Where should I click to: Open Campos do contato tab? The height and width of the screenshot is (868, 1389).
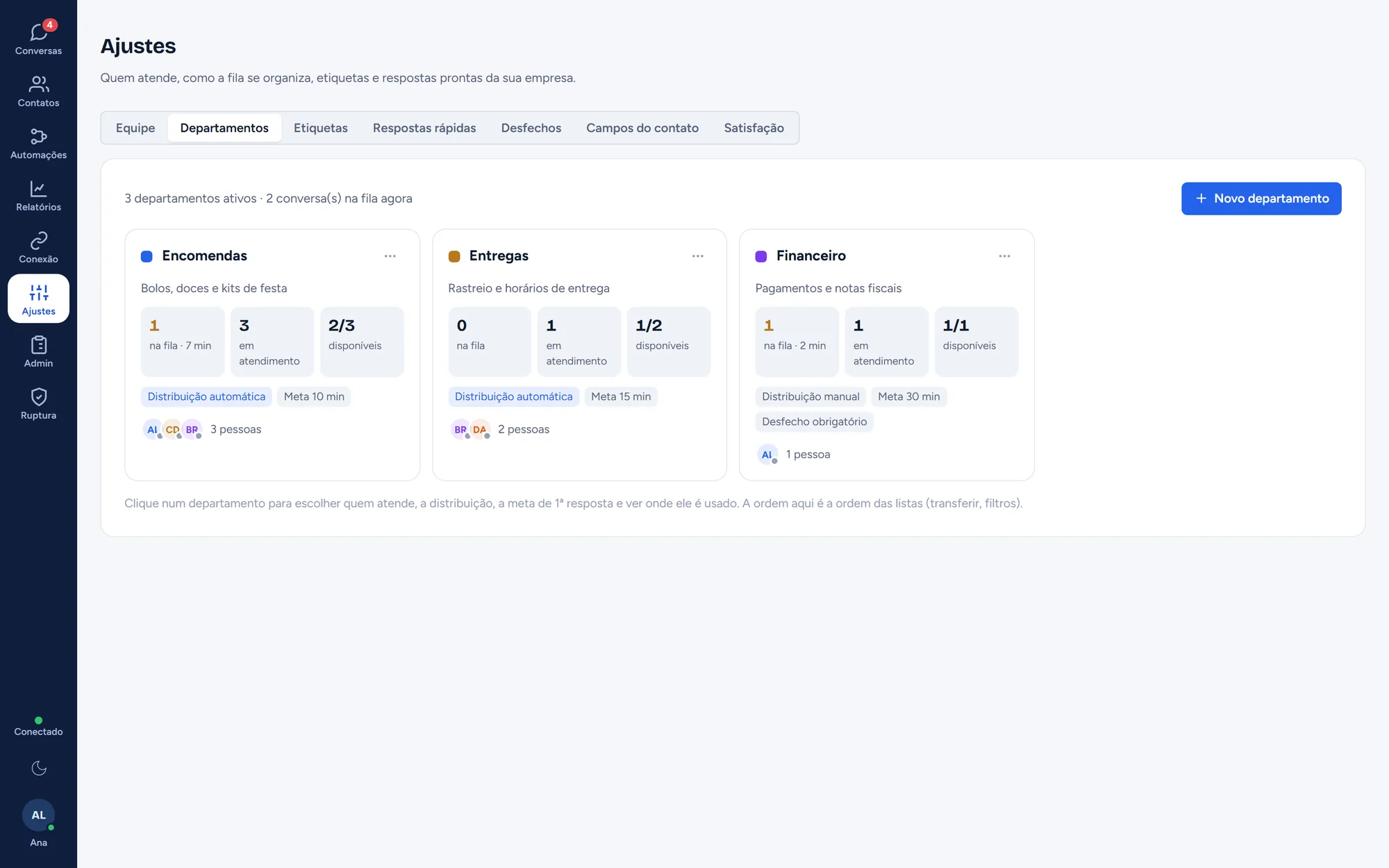tap(642, 128)
